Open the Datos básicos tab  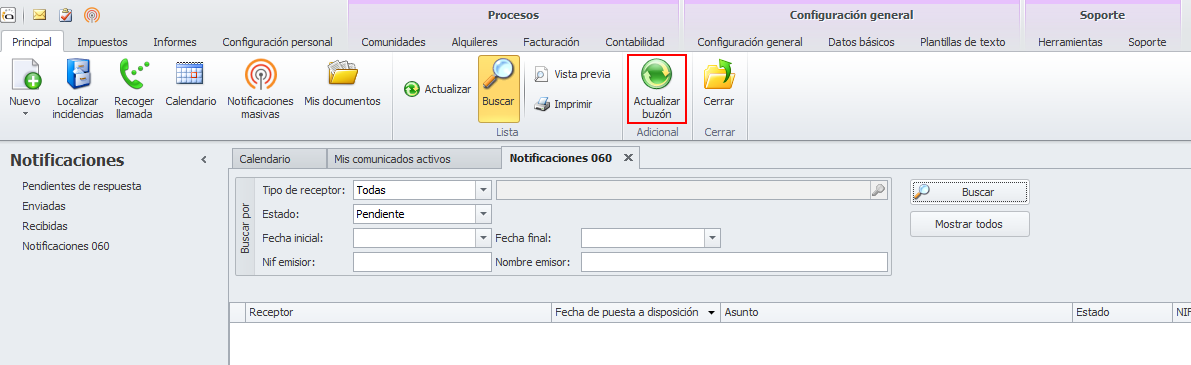tap(861, 42)
